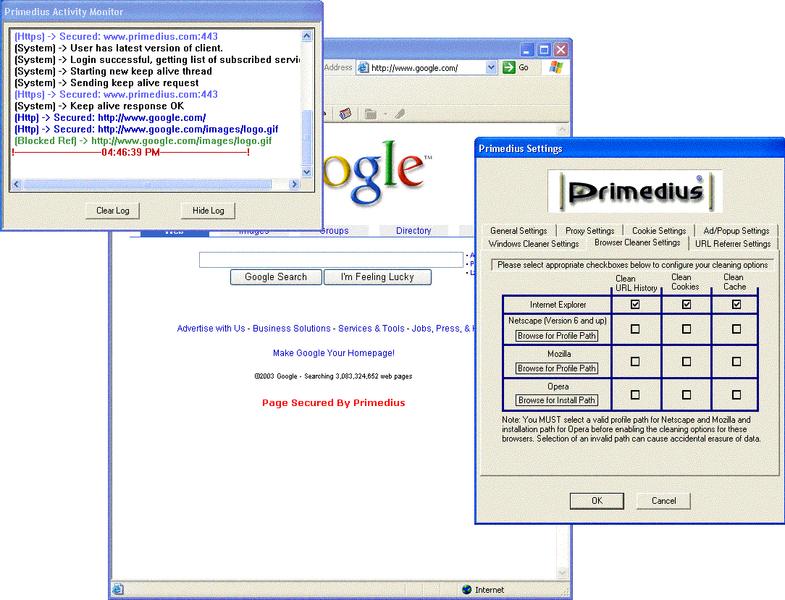Click the Hide Log button

[208, 211]
